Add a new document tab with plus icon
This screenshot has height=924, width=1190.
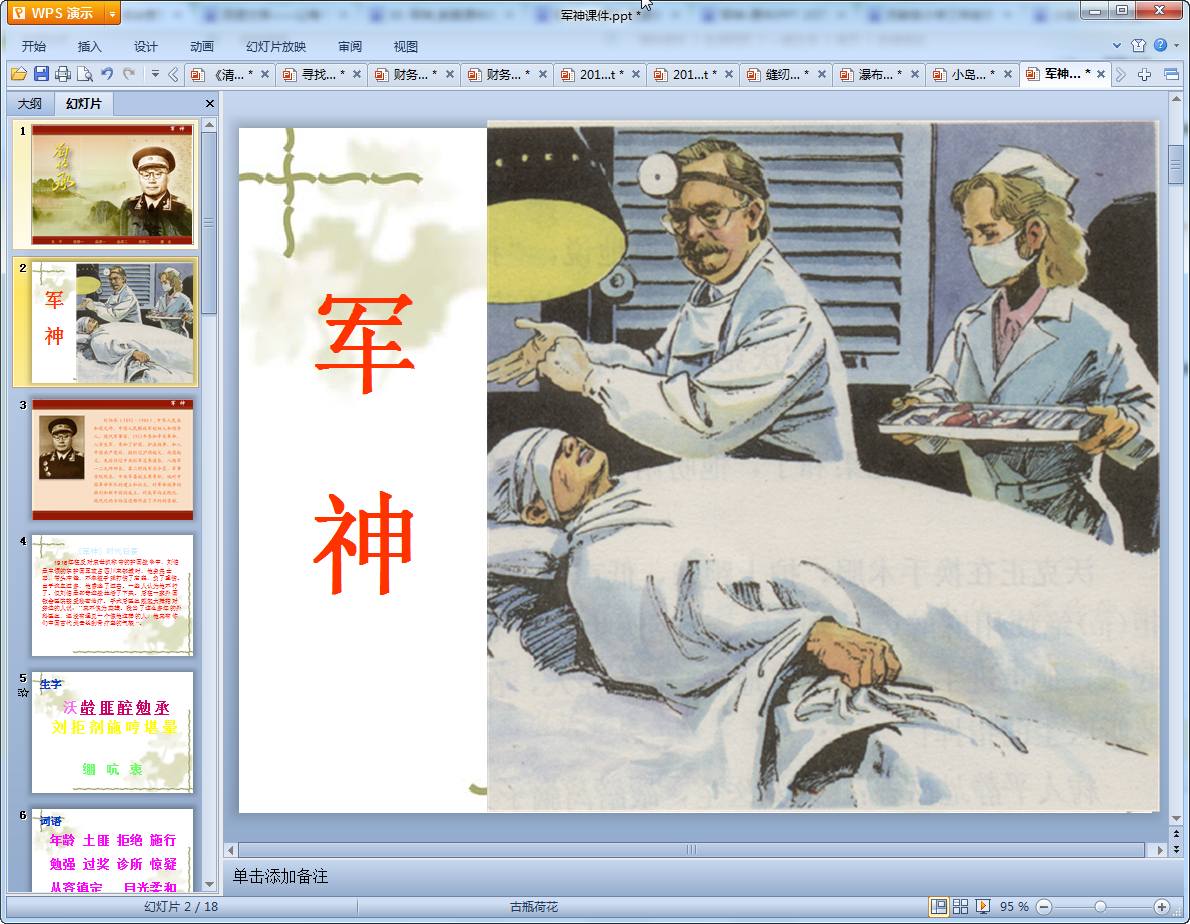[x=1144, y=74]
